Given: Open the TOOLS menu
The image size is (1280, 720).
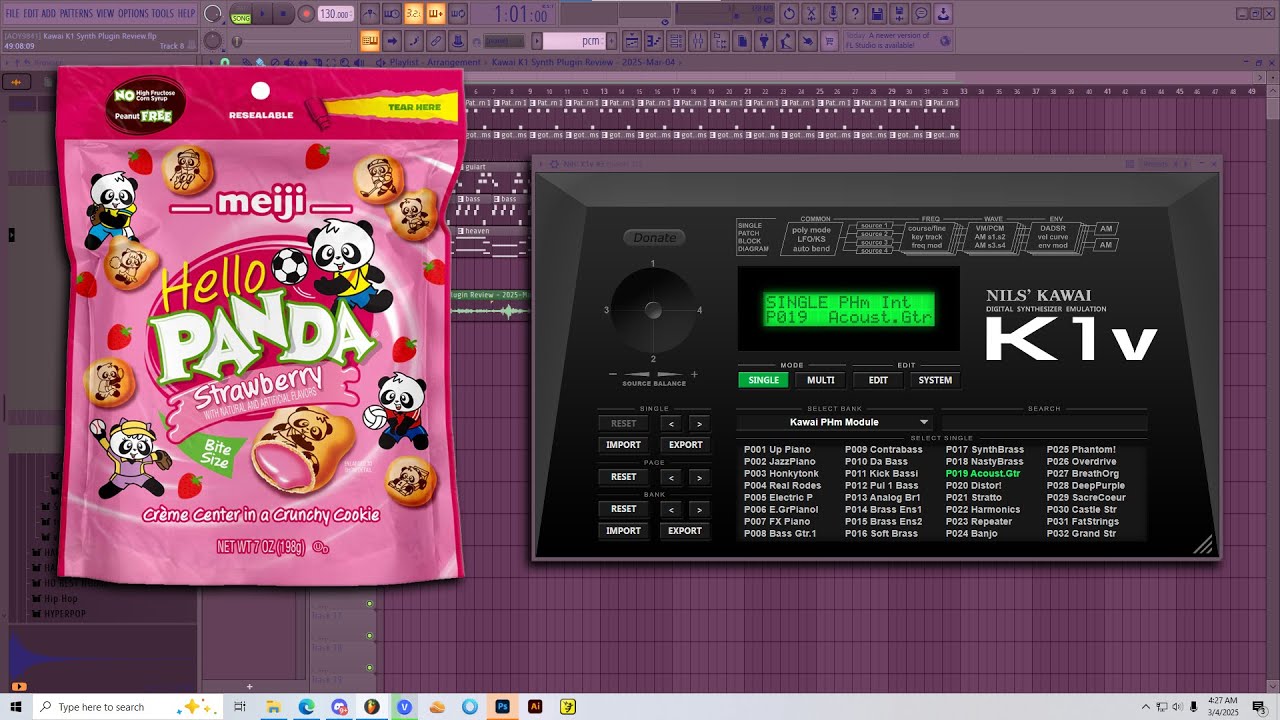Looking at the screenshot, I should [x=162, y=13].
